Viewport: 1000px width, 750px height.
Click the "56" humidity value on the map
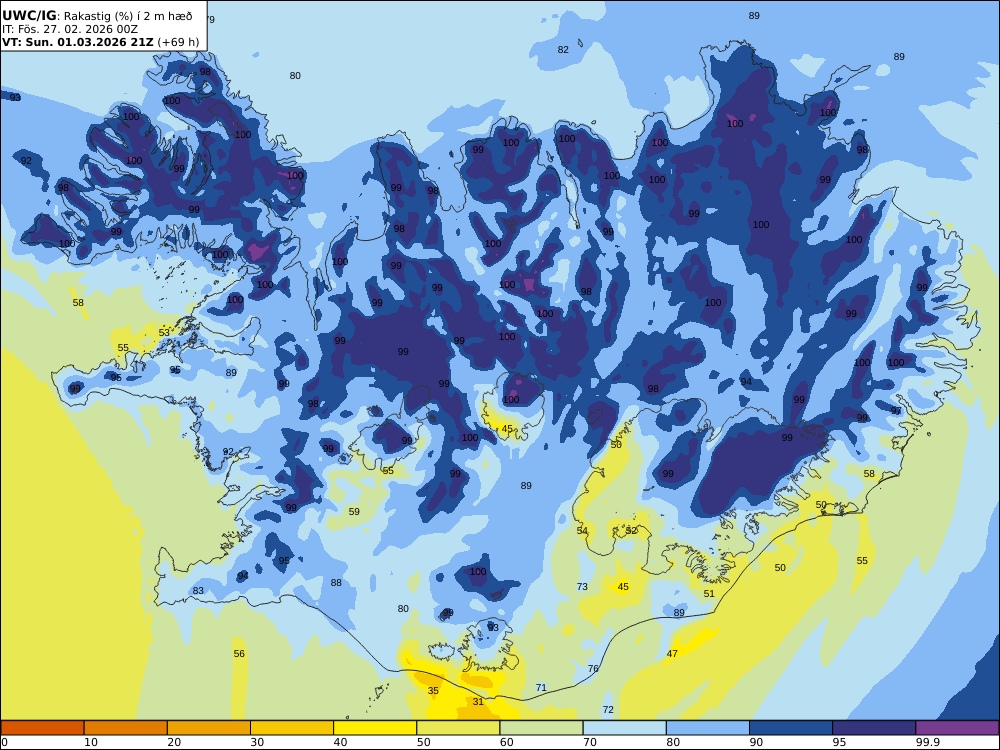tap(239, 654)
